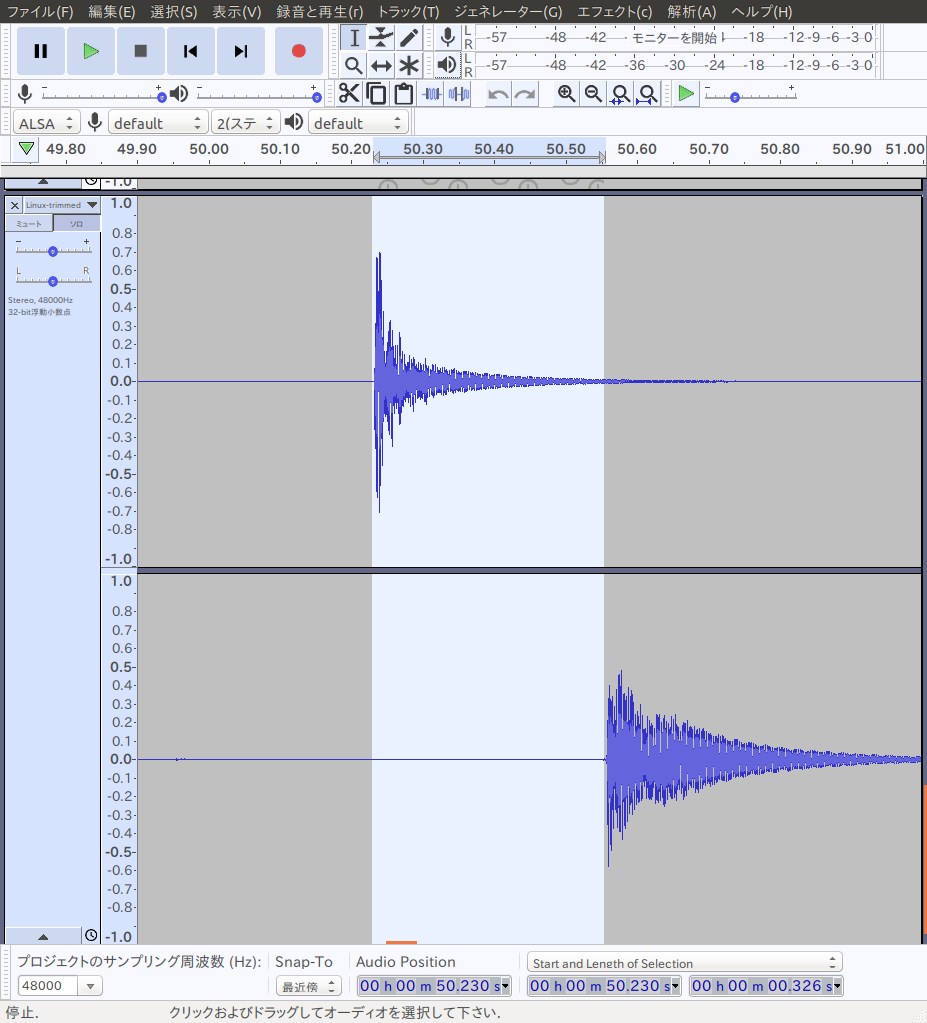Paste audio from the clipboard

(x=404, y=94)
